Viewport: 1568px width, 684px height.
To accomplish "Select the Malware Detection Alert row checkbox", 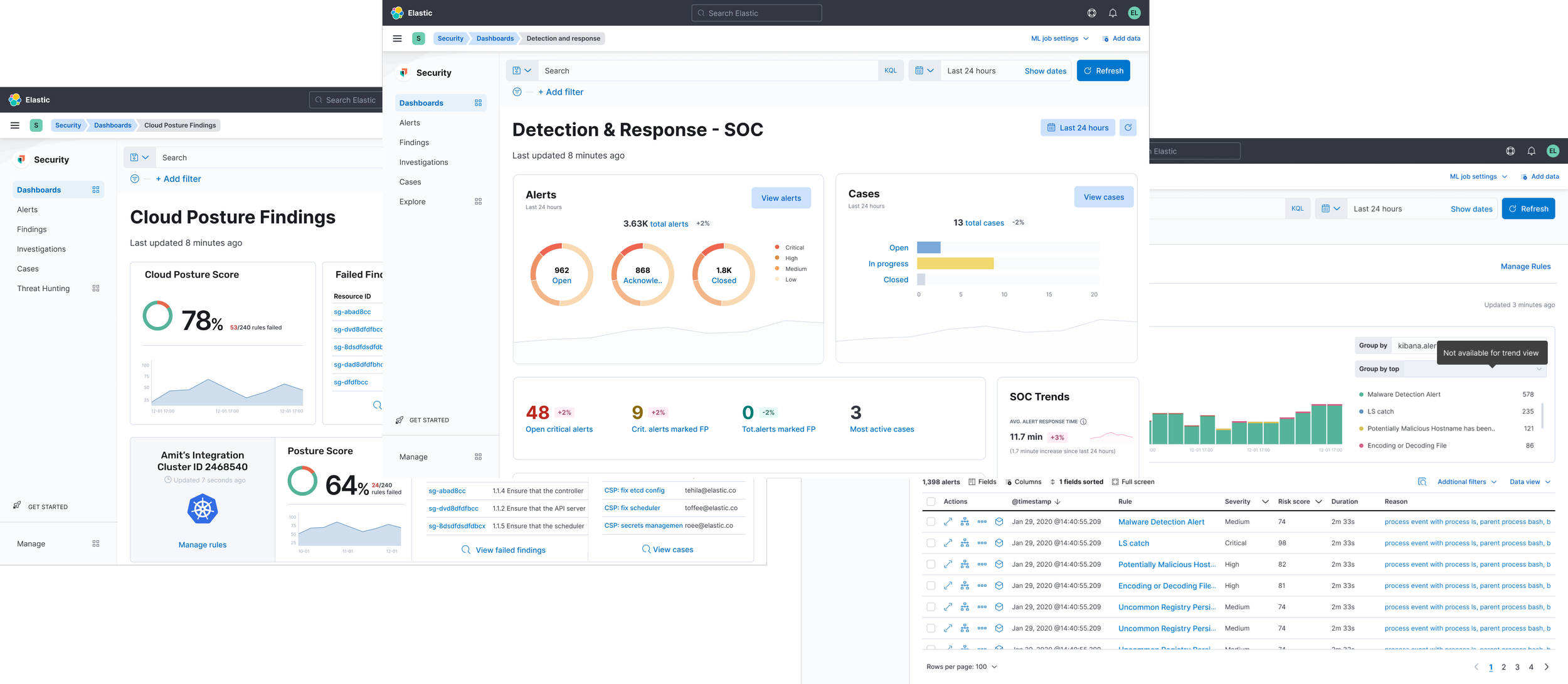I will tap(931, 521).
